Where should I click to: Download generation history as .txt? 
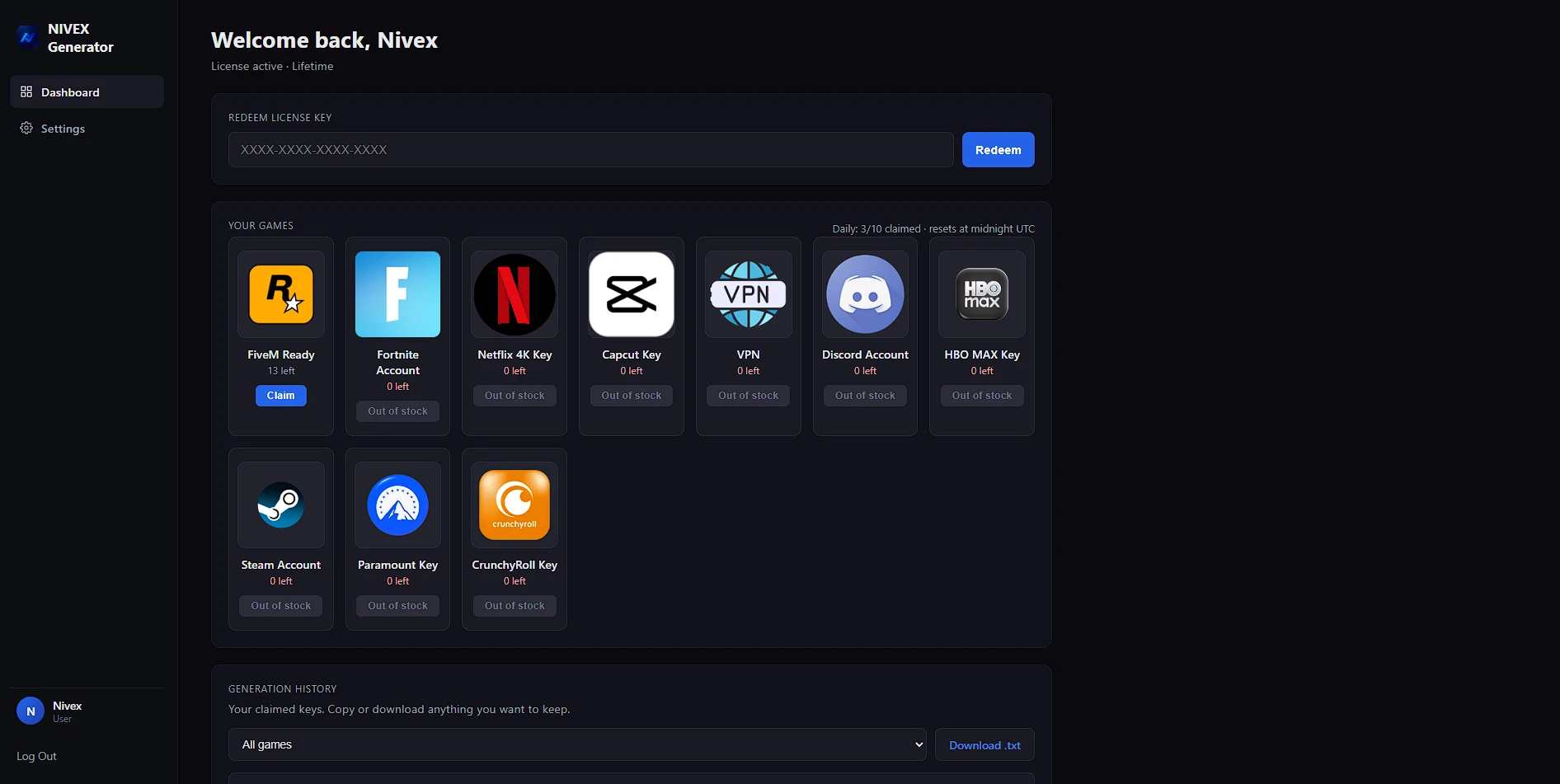(x=984, y=745)
